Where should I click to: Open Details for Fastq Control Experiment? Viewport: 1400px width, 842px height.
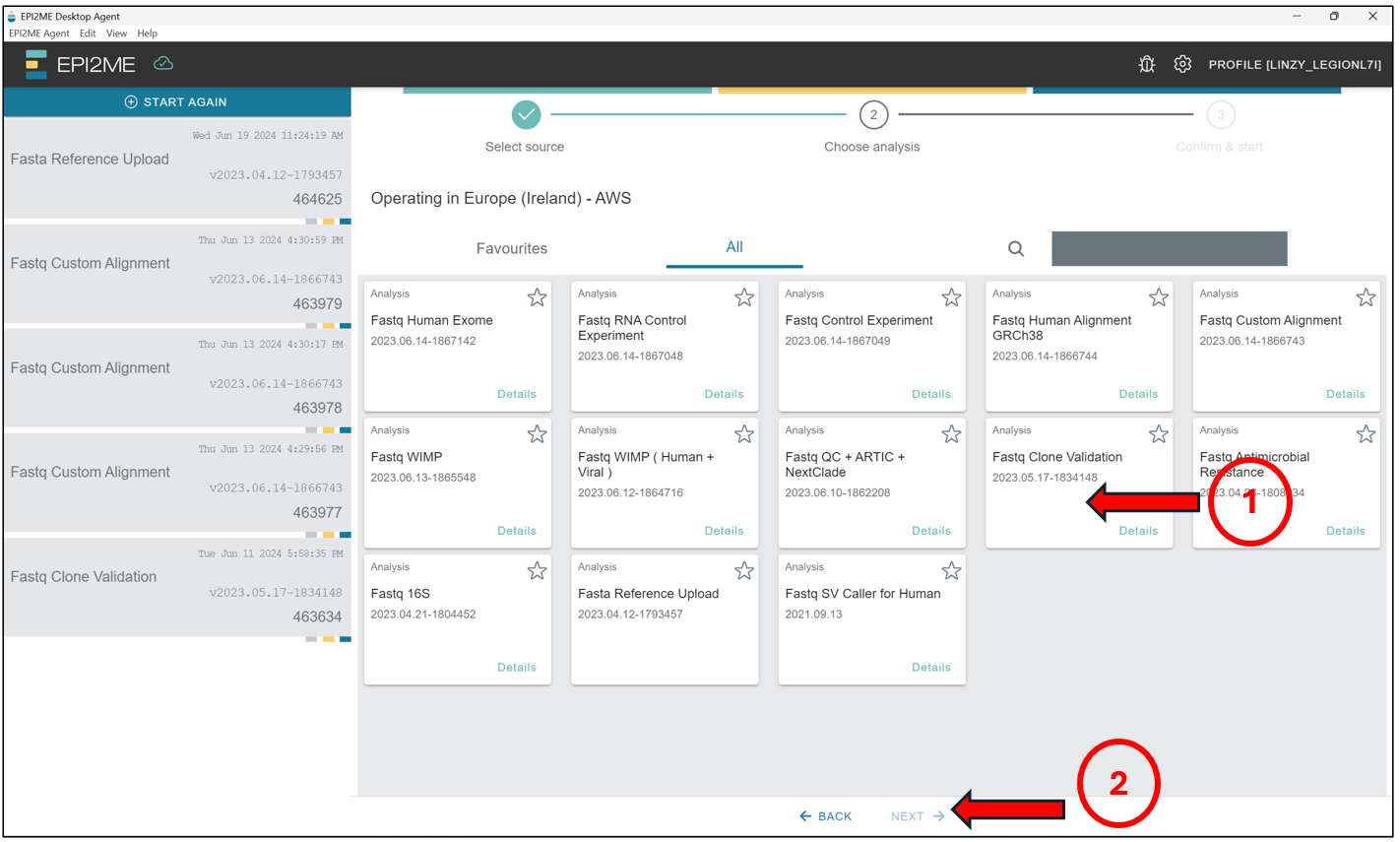click(931, 394)
